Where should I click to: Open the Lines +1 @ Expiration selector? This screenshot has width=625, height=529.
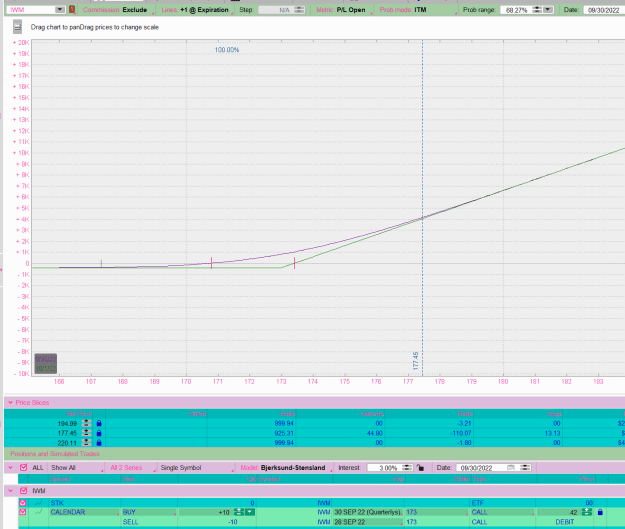[195, 10]
